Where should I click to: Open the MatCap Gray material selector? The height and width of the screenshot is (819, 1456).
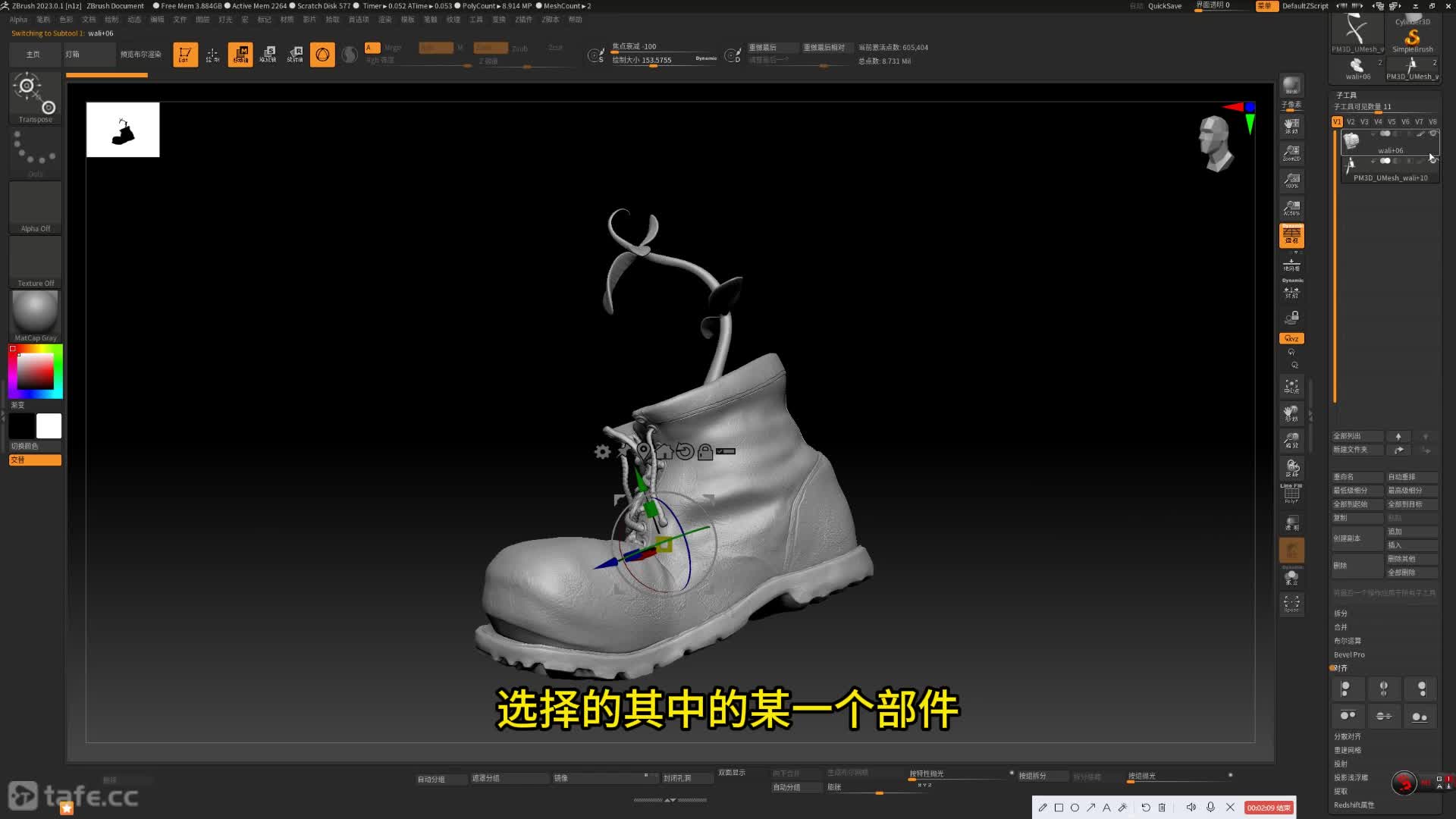36,316
